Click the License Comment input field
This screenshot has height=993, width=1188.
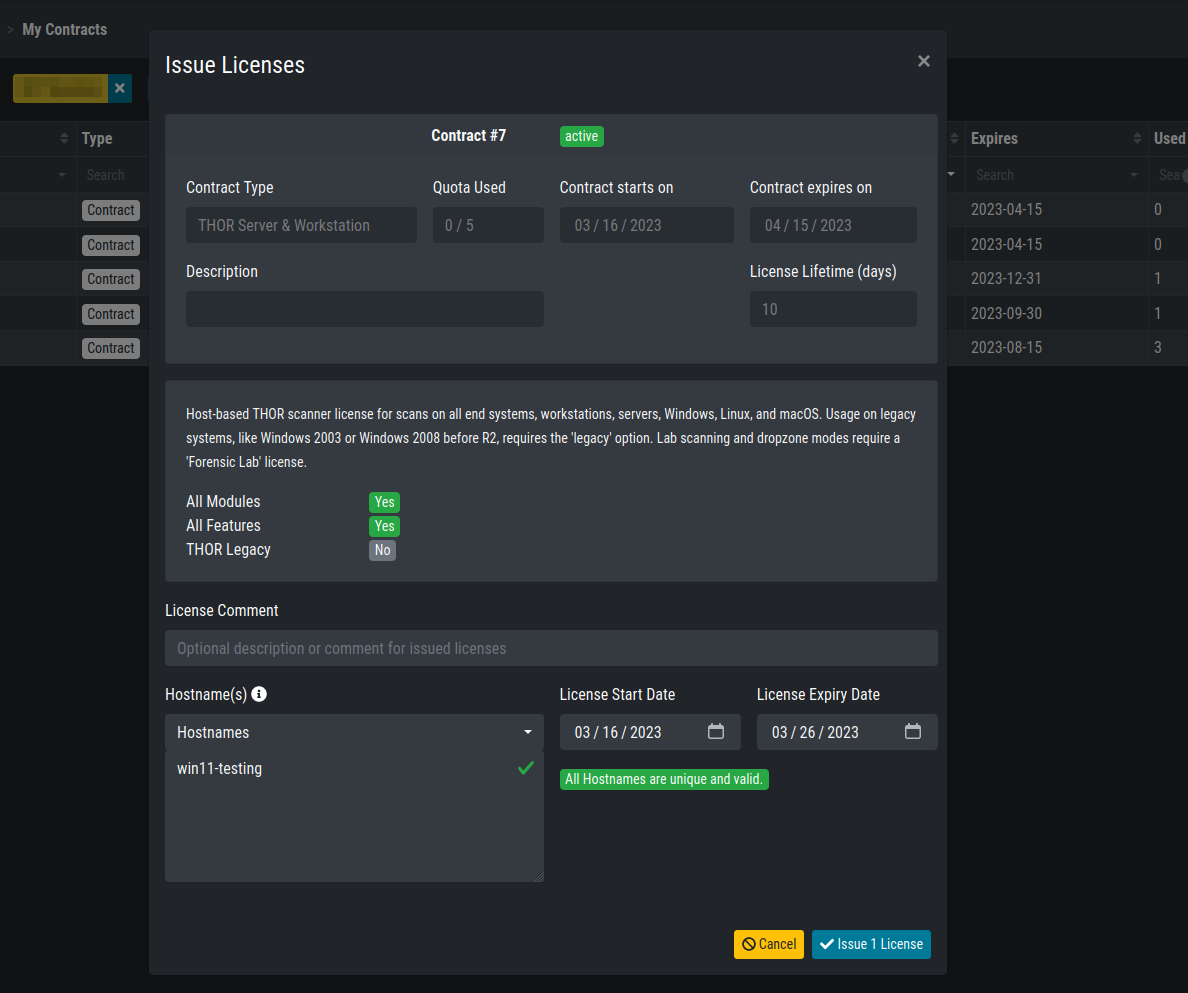551,648
